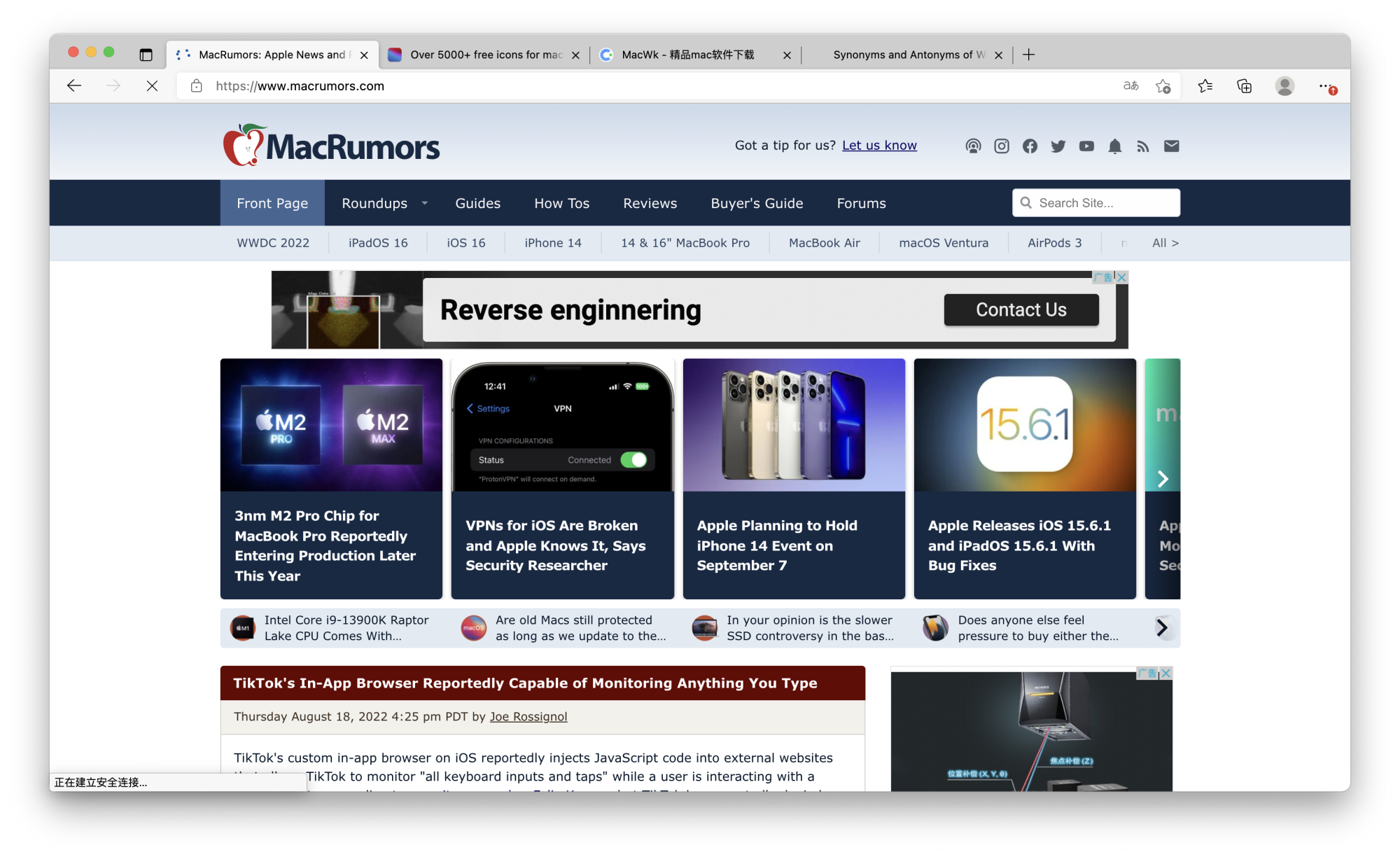Toggle the VPN Connected switch in image

click(633, 460)
